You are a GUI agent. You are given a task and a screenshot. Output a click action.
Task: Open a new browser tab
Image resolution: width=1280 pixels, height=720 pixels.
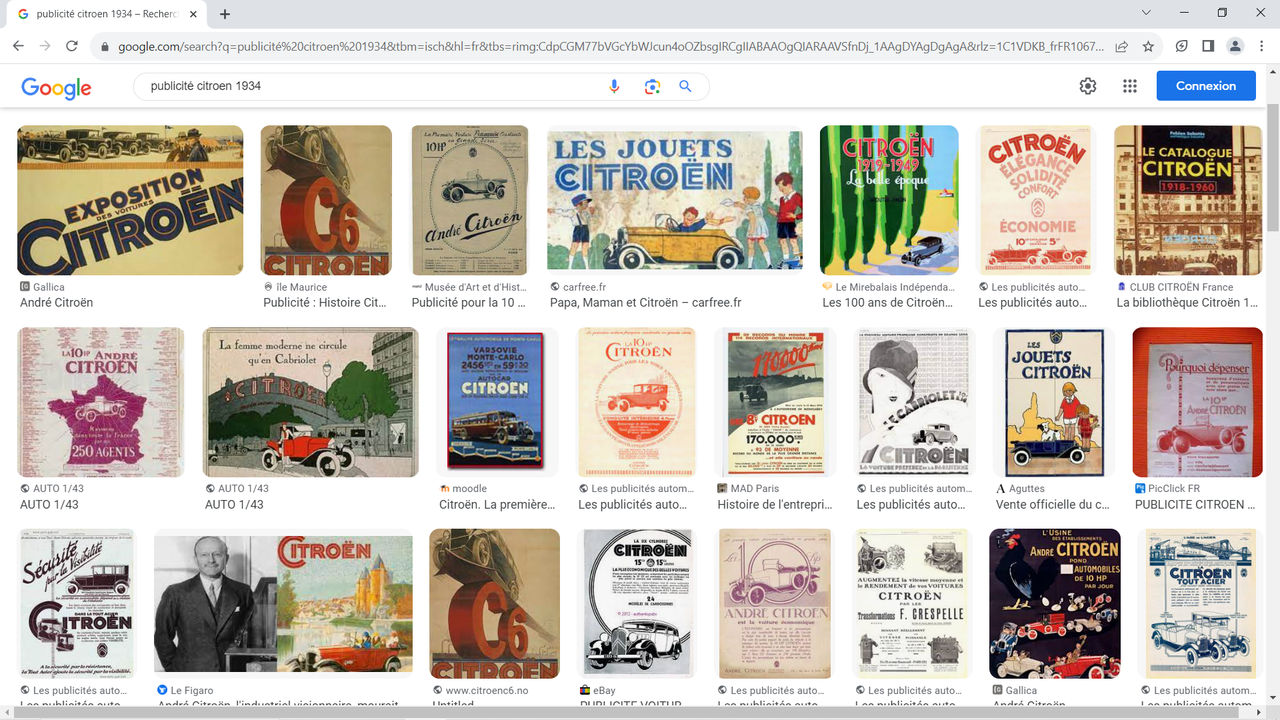pos(225,14)
